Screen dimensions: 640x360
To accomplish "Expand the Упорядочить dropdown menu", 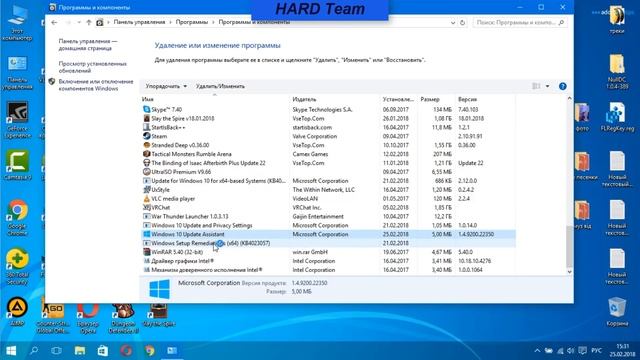I will 166,86.
